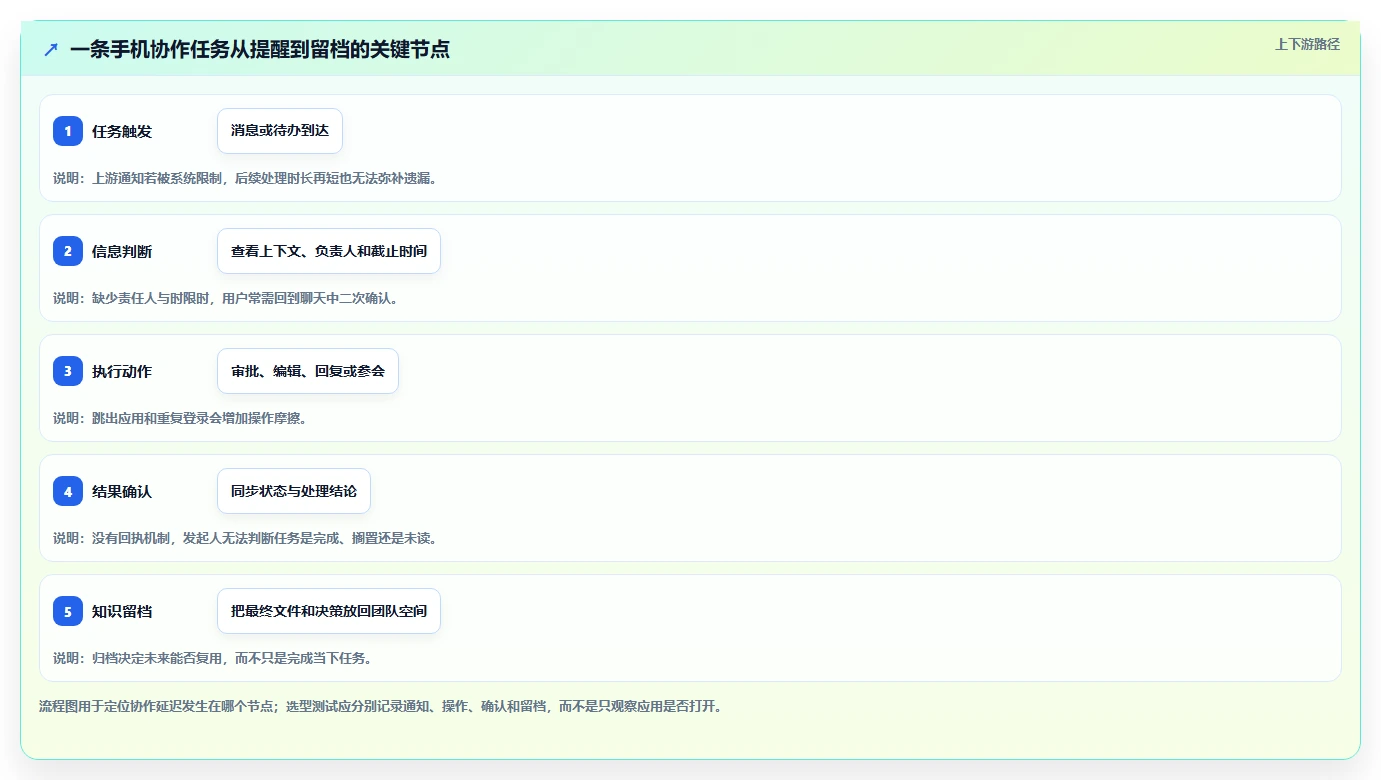Screen dimensions: 1381x780
Task: Select the 查看上下文、负责人和截止时间 chip
Action: tap(329, 251)
